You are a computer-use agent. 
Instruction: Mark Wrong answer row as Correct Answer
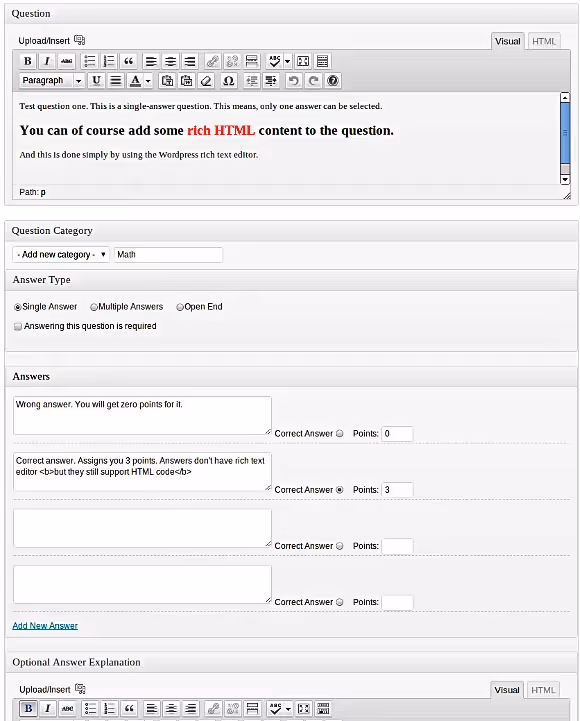(339, 433)
